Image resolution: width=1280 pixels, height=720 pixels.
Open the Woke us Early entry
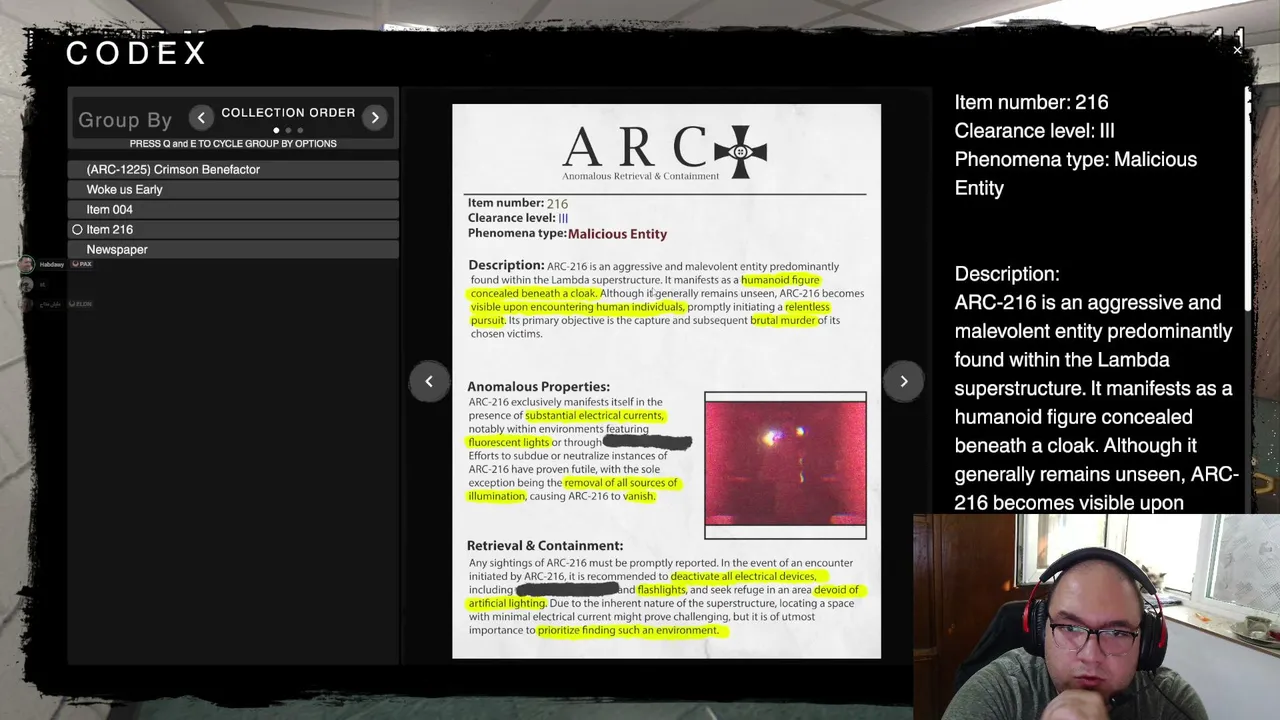[x=233, y=189]
